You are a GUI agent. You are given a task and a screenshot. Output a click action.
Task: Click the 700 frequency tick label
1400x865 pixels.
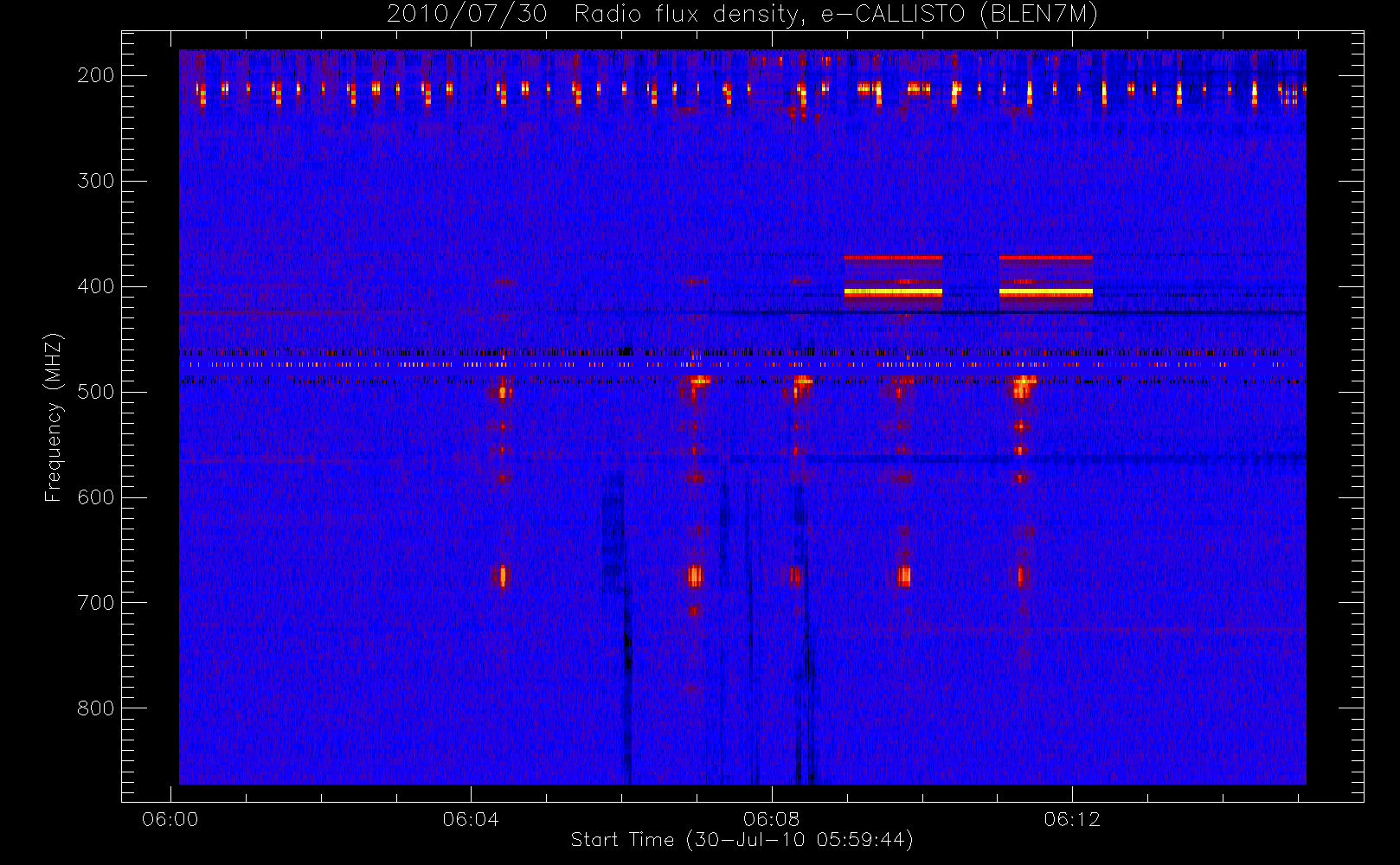[95, 603]
